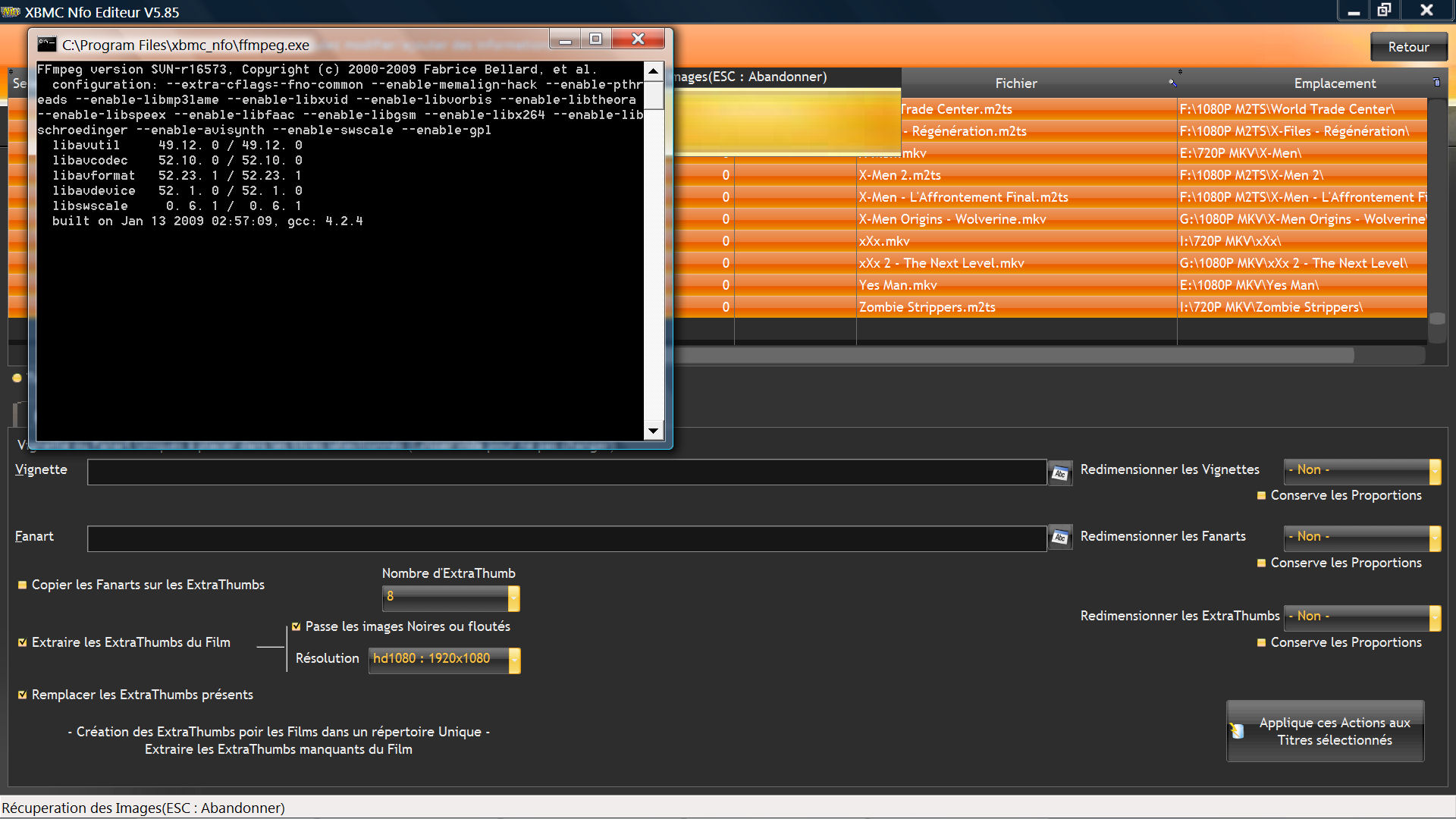Toggle Copier les Fanarts sur les ExtraThumbs
Screen dimensions: 1456x819
(22, 585)
